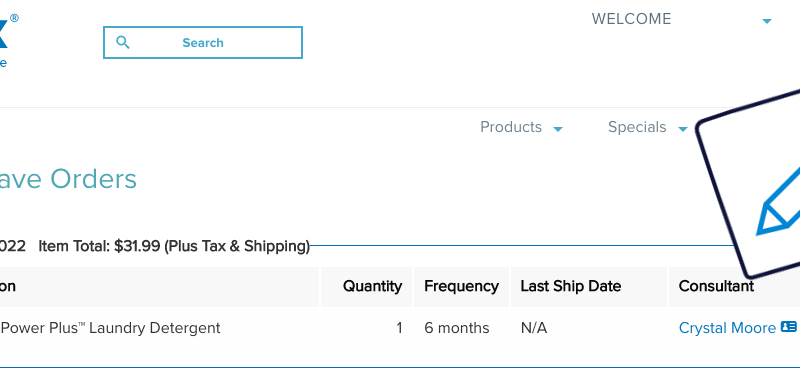The width and height of the screenshot is (800, 388).
Task: Expand the Products menu arrow
Action: [x=558, y=129]
